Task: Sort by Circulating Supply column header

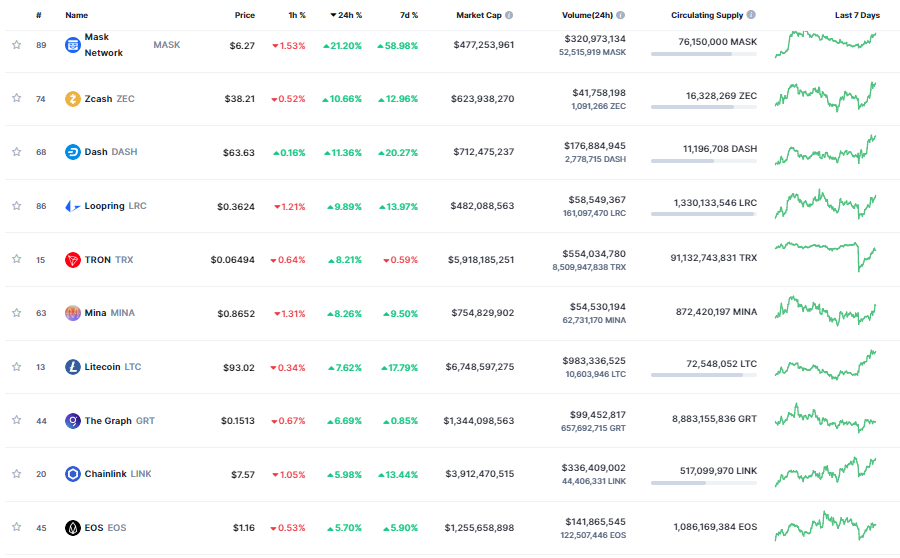Action: 707,15
